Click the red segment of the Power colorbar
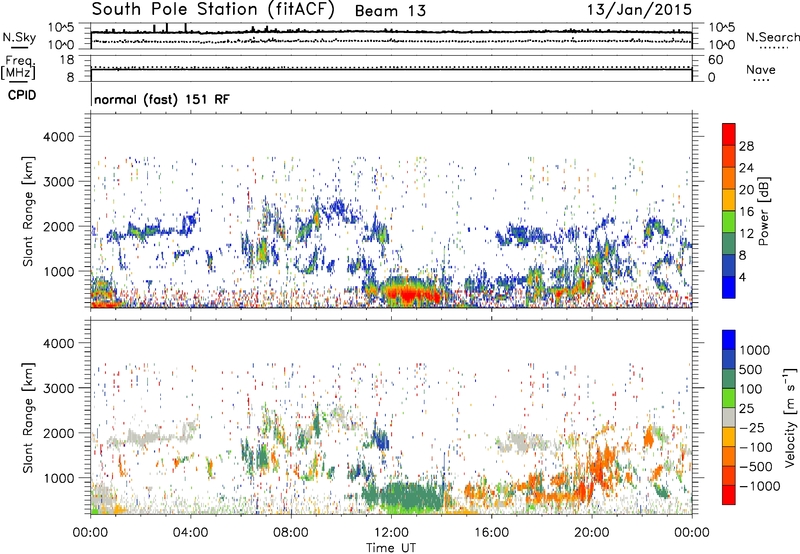 [x=729, y=134]
